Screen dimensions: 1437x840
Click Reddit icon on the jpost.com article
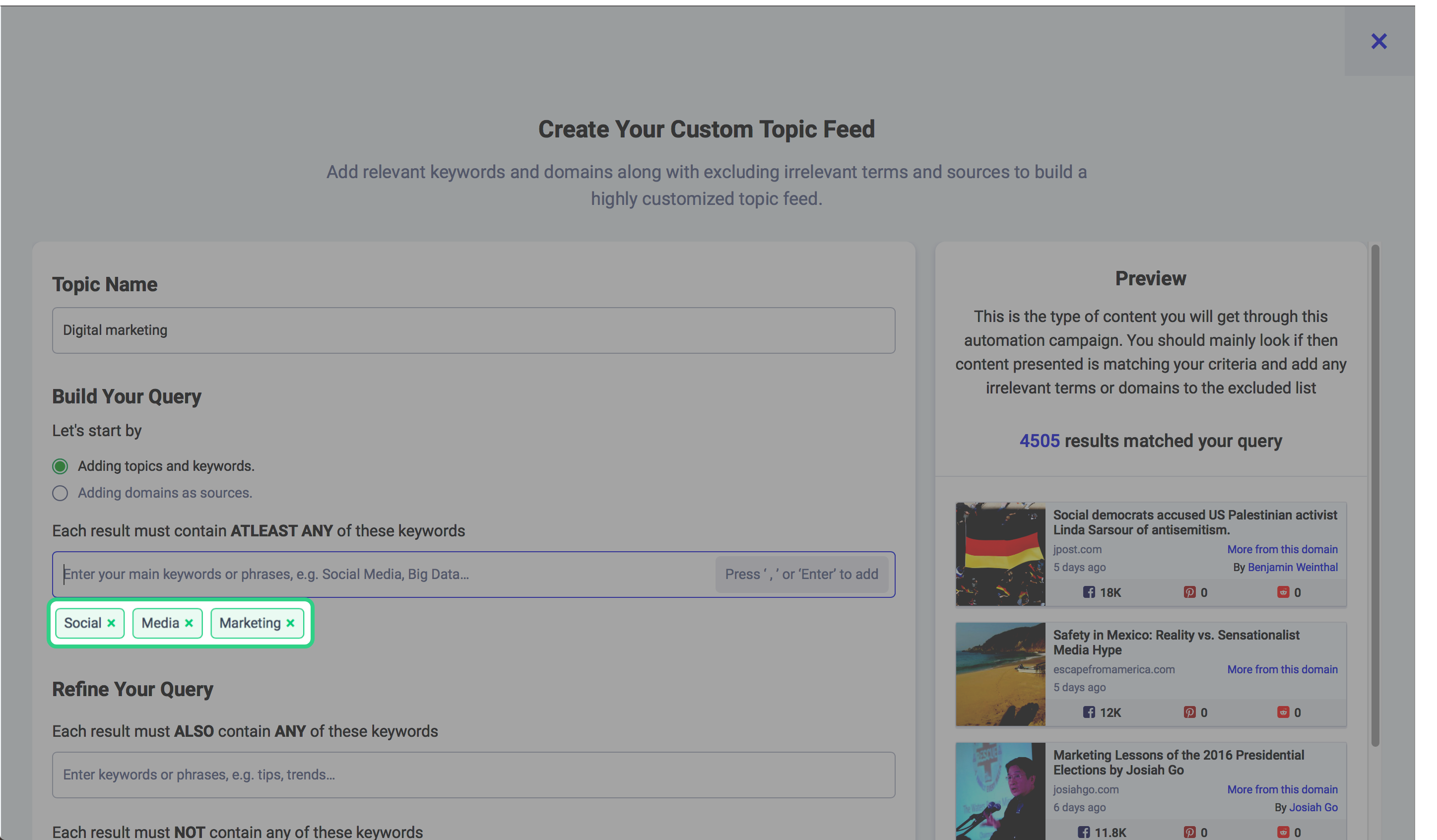tap(1283, 592)
